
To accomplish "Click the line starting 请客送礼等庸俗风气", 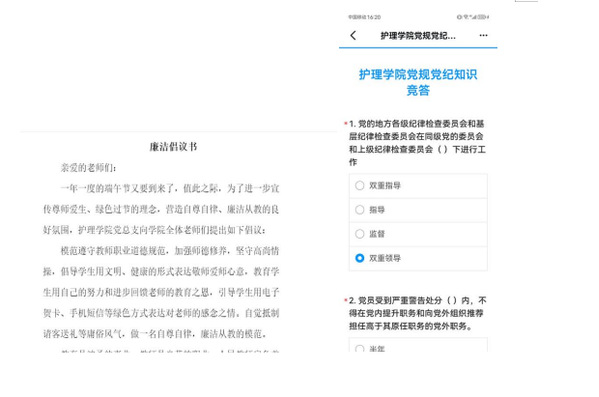I will (154, 334).
